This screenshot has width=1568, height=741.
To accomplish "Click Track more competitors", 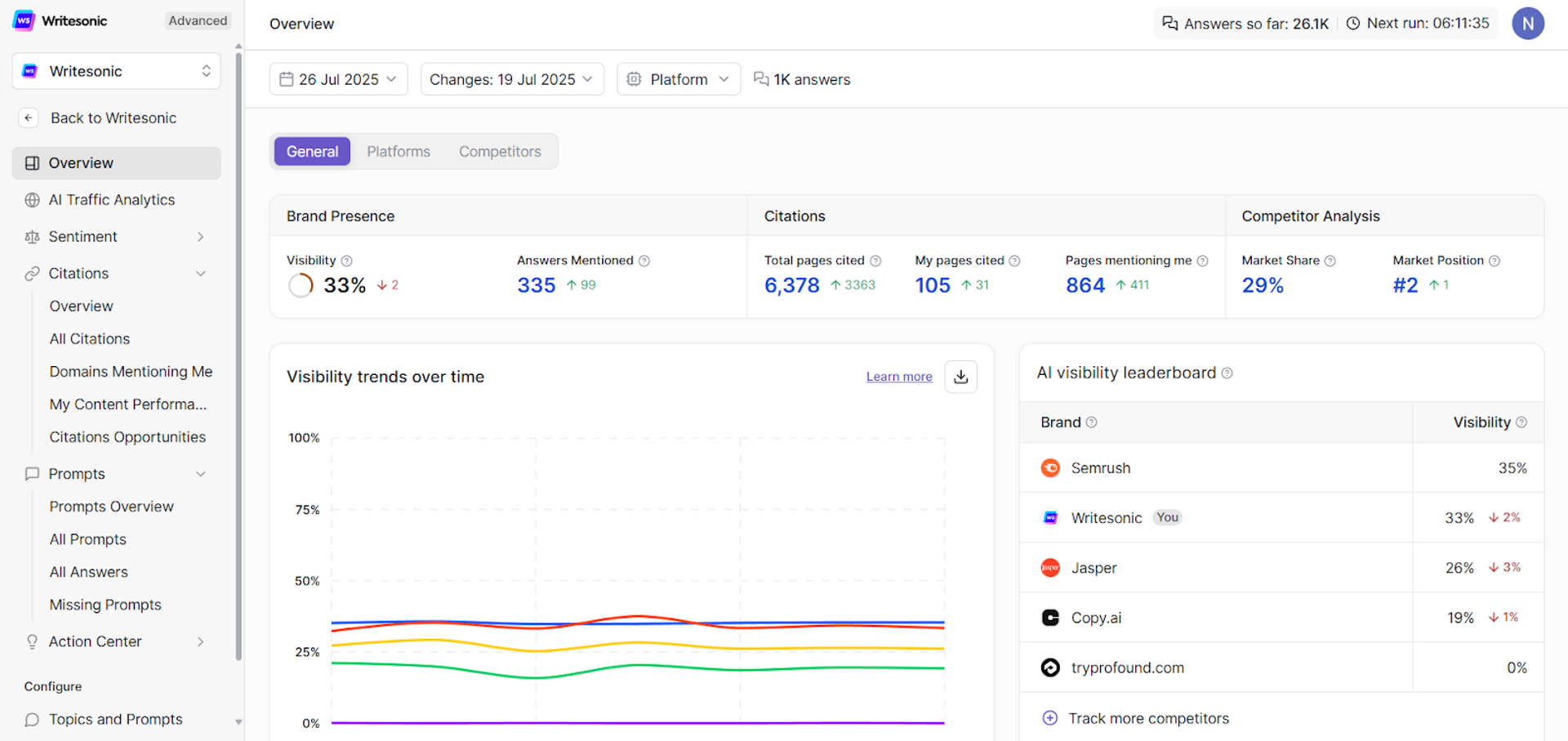I will pos(1148,718).
